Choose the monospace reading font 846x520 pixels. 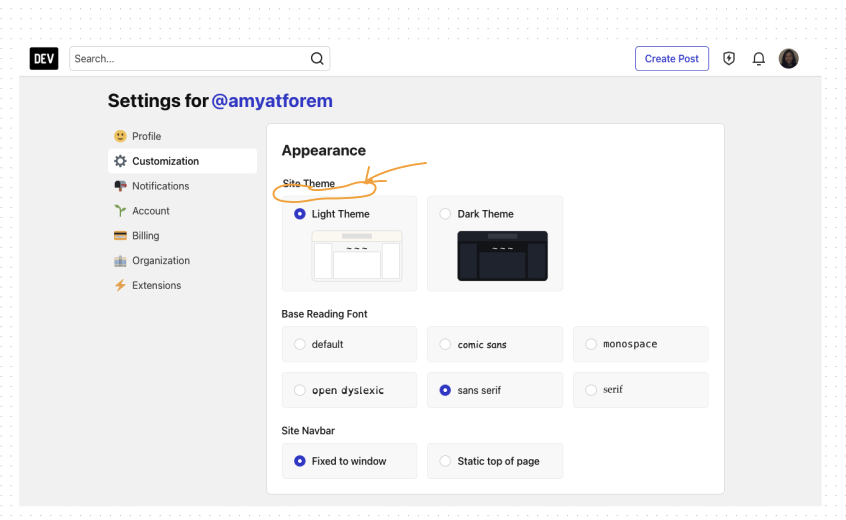tap(591, 344)
